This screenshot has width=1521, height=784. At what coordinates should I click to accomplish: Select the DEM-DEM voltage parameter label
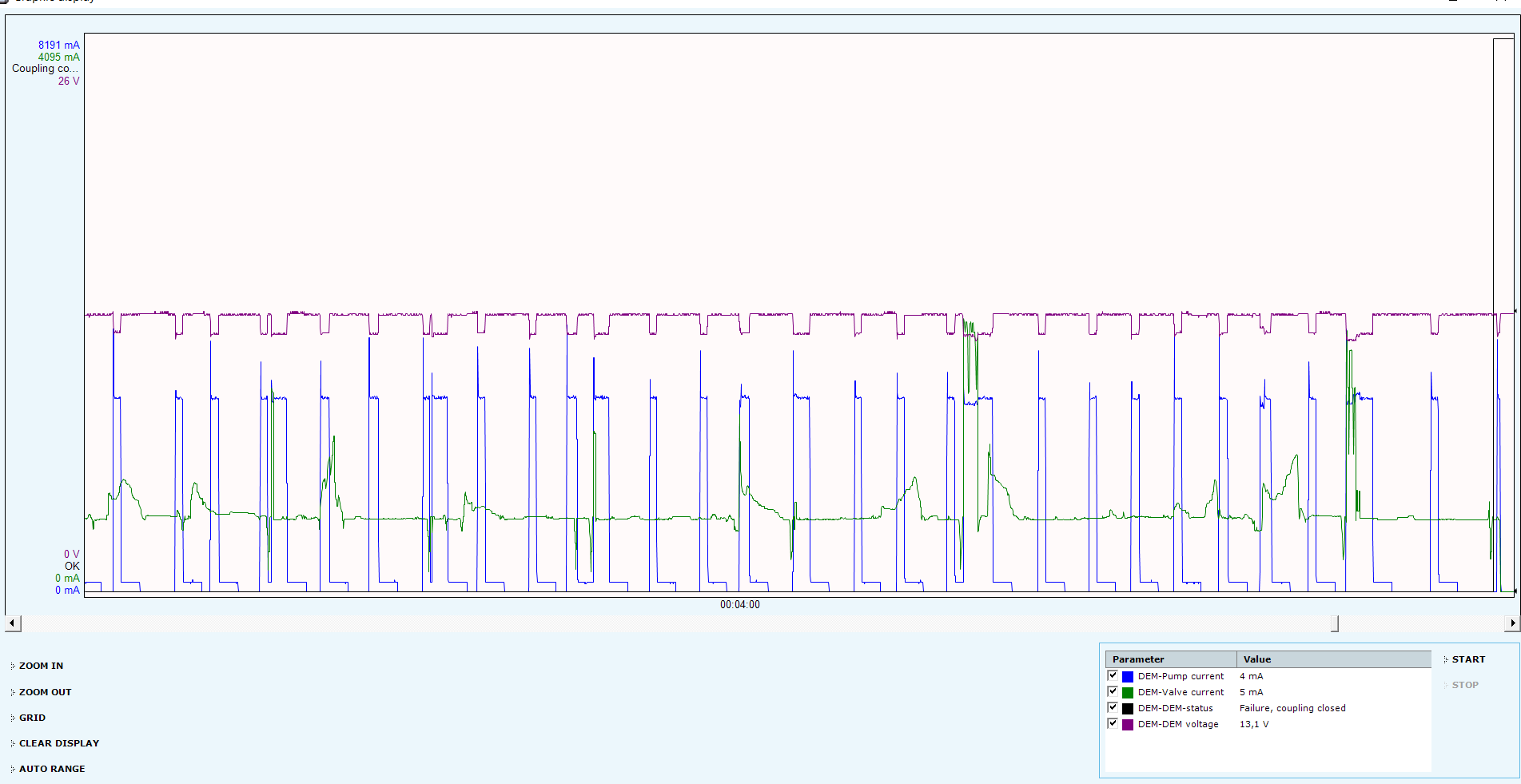coord(1178,724)
